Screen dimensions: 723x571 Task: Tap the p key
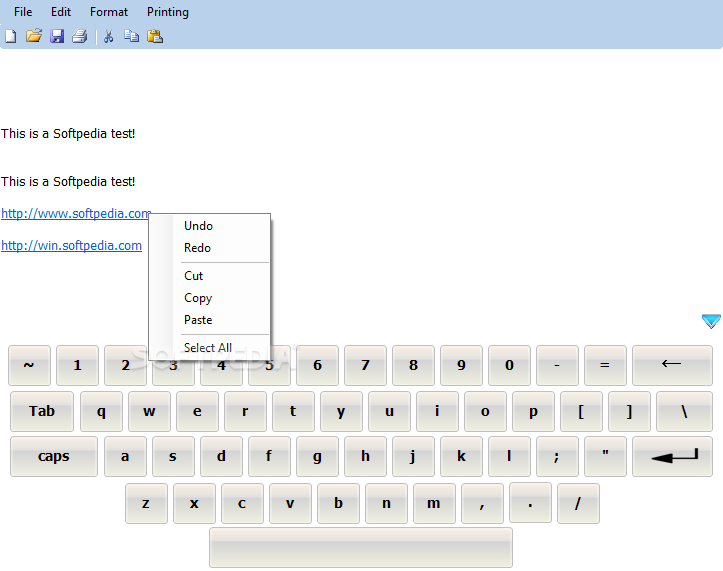tap(533, 411)
